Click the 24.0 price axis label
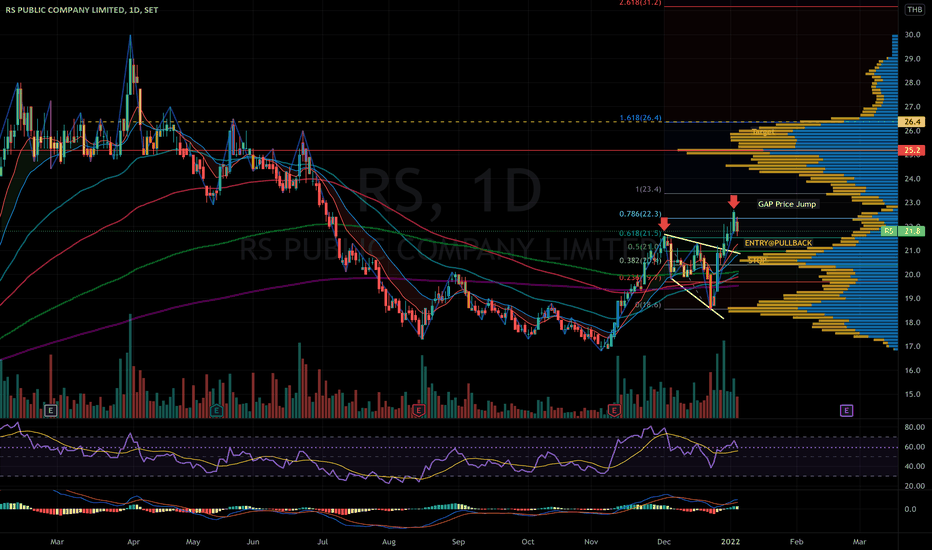 point(912,179)
